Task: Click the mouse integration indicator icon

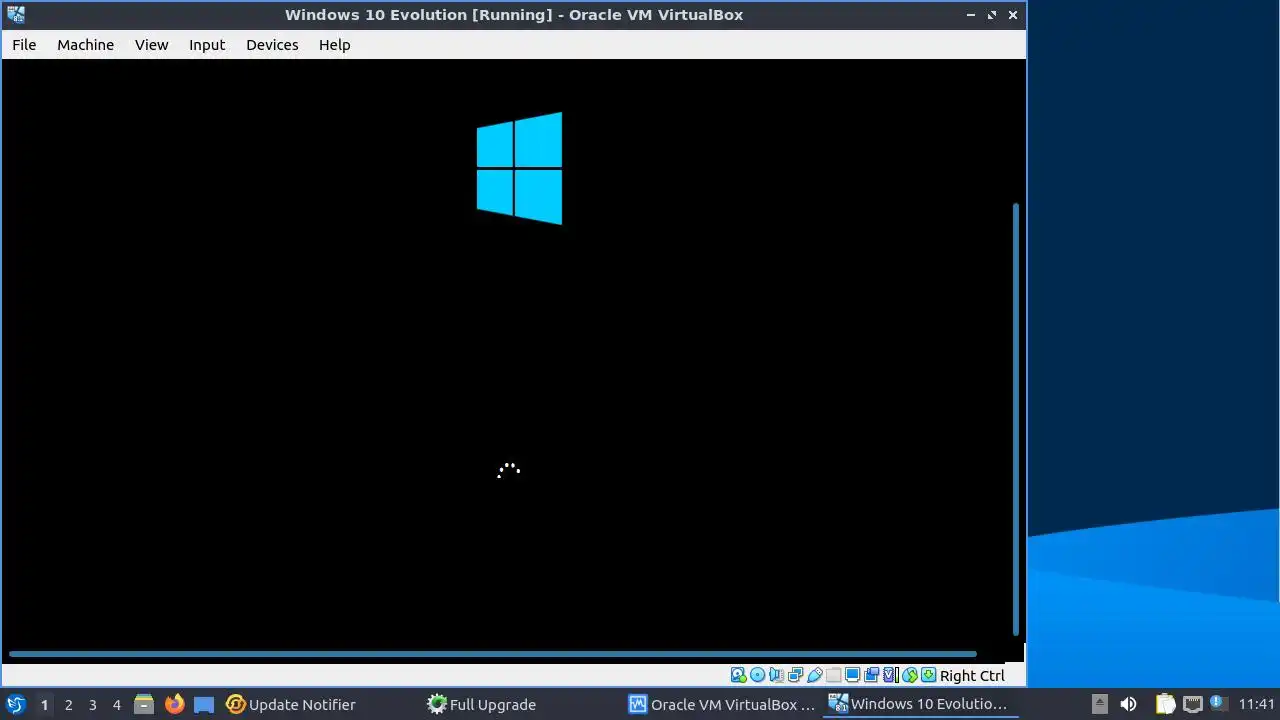Action: click(x=910, y=675)
